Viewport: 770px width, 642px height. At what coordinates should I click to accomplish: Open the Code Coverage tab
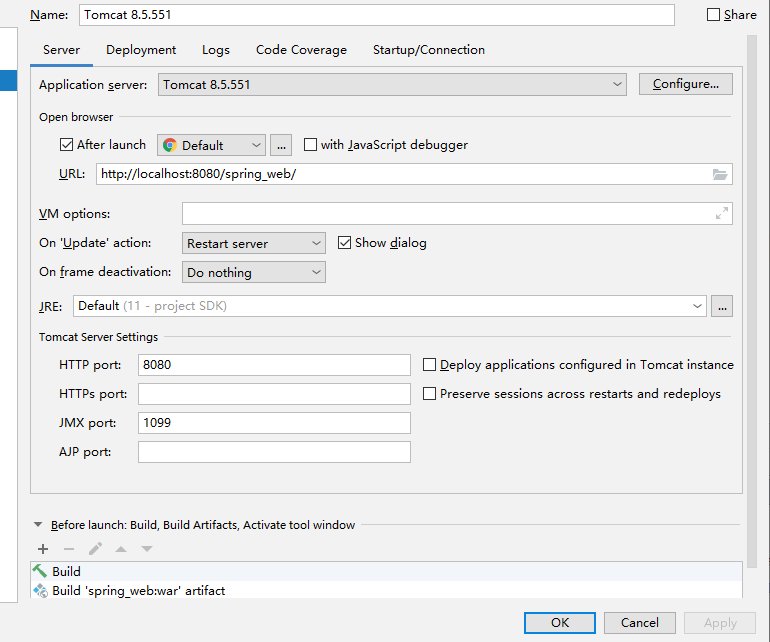(x=301, y=50)
